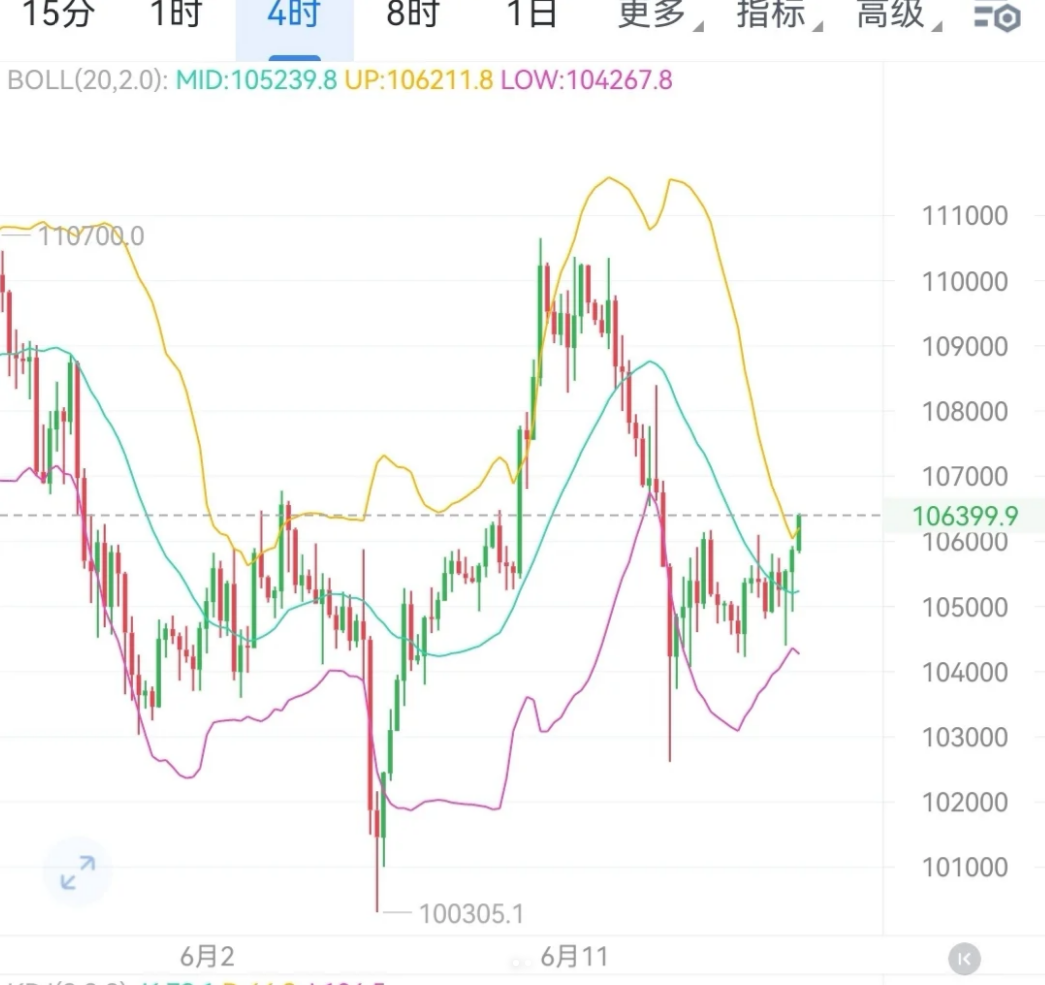
Task: Click the 104000 price axis label
Action: (964, 672)
